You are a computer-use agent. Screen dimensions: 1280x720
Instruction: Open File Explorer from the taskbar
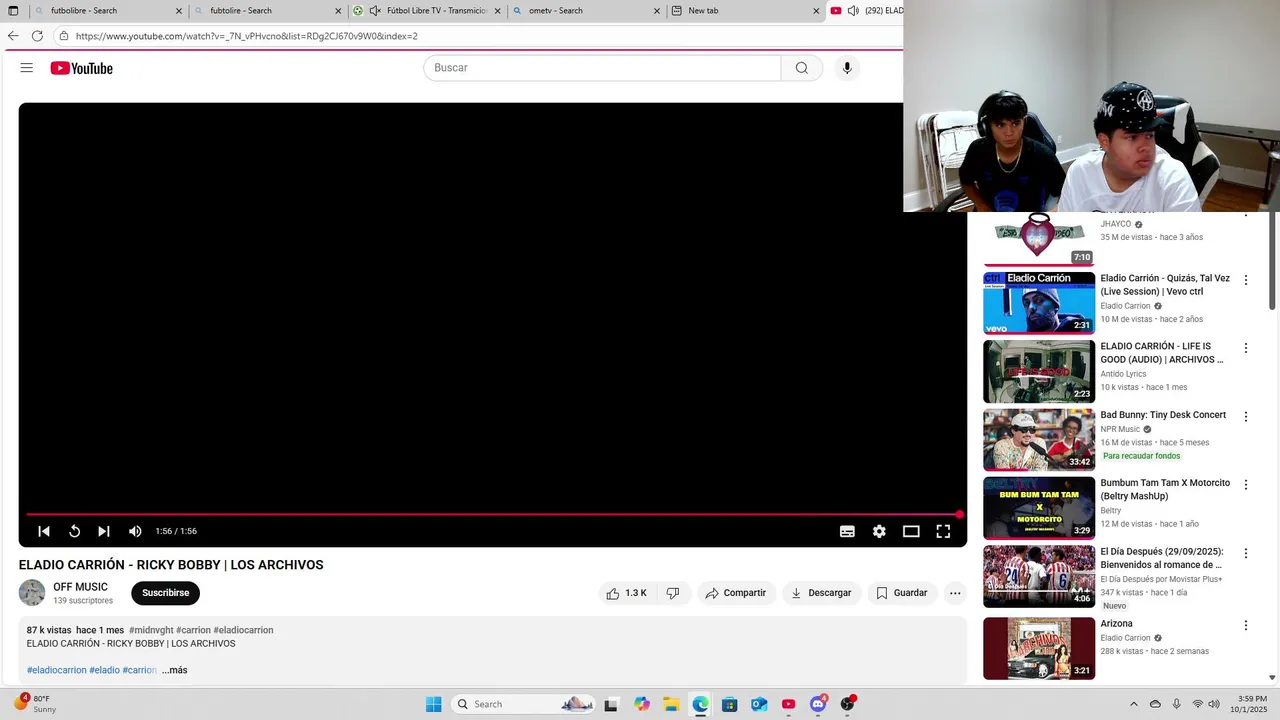click(x=671, y=704)
